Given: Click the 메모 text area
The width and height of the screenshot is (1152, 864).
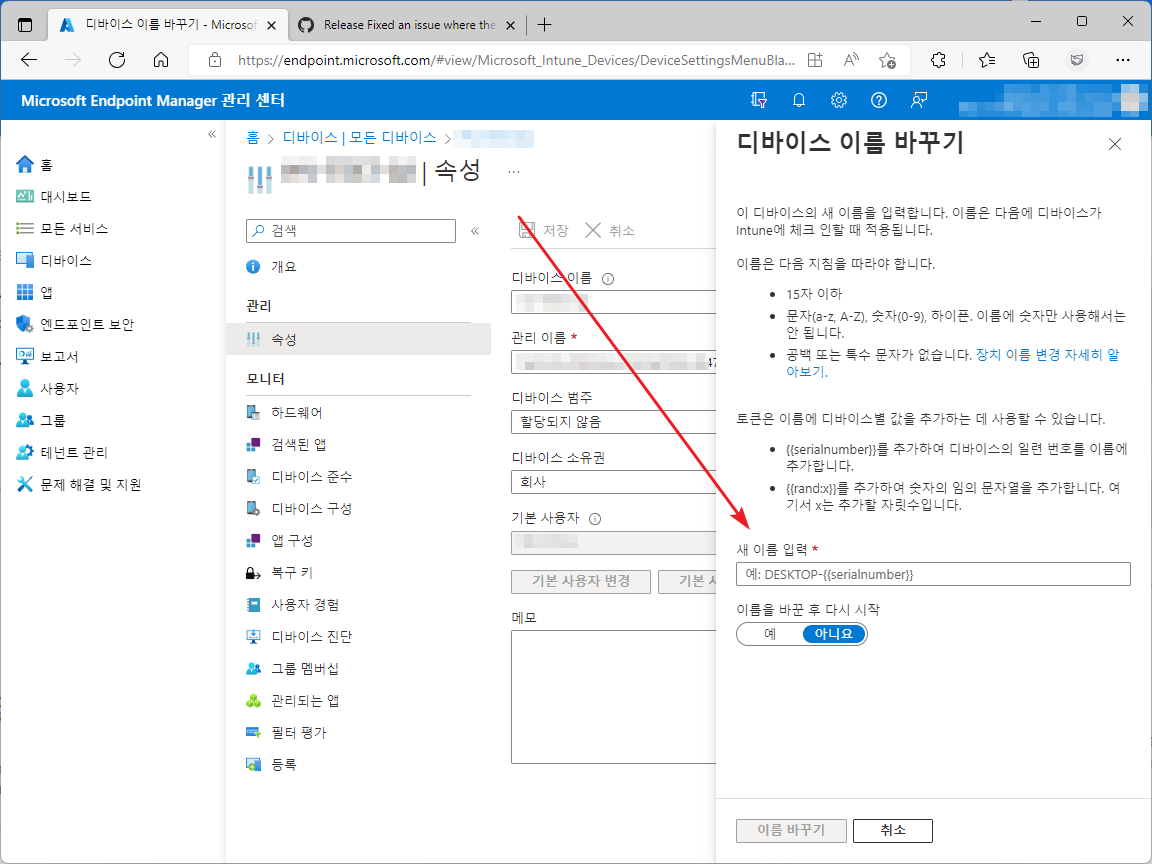Looking at the screenshot, I should (613, 696).
